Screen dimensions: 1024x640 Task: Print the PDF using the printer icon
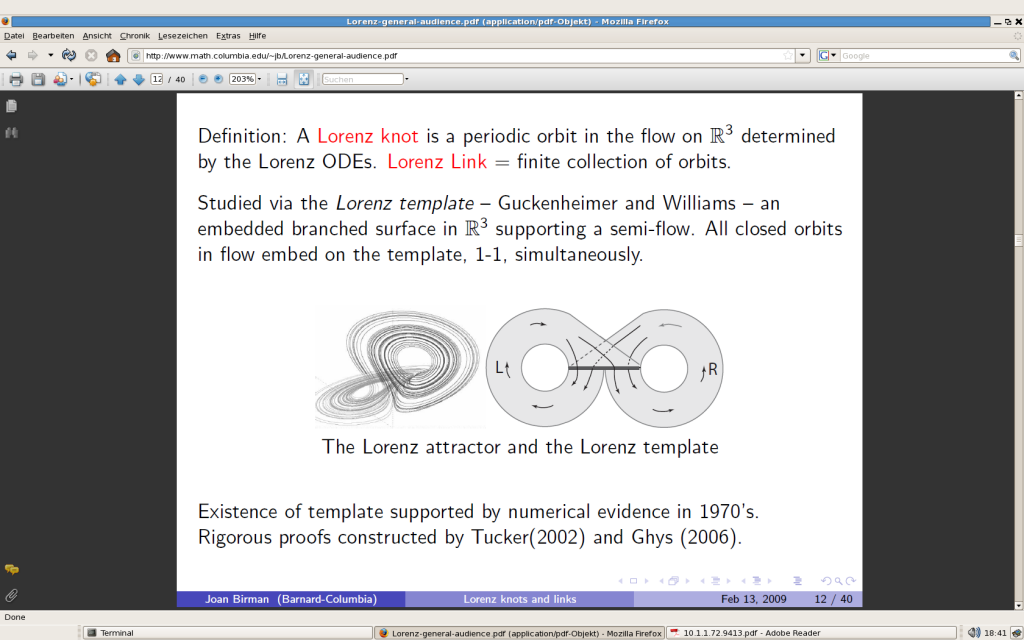click(16, 79)
